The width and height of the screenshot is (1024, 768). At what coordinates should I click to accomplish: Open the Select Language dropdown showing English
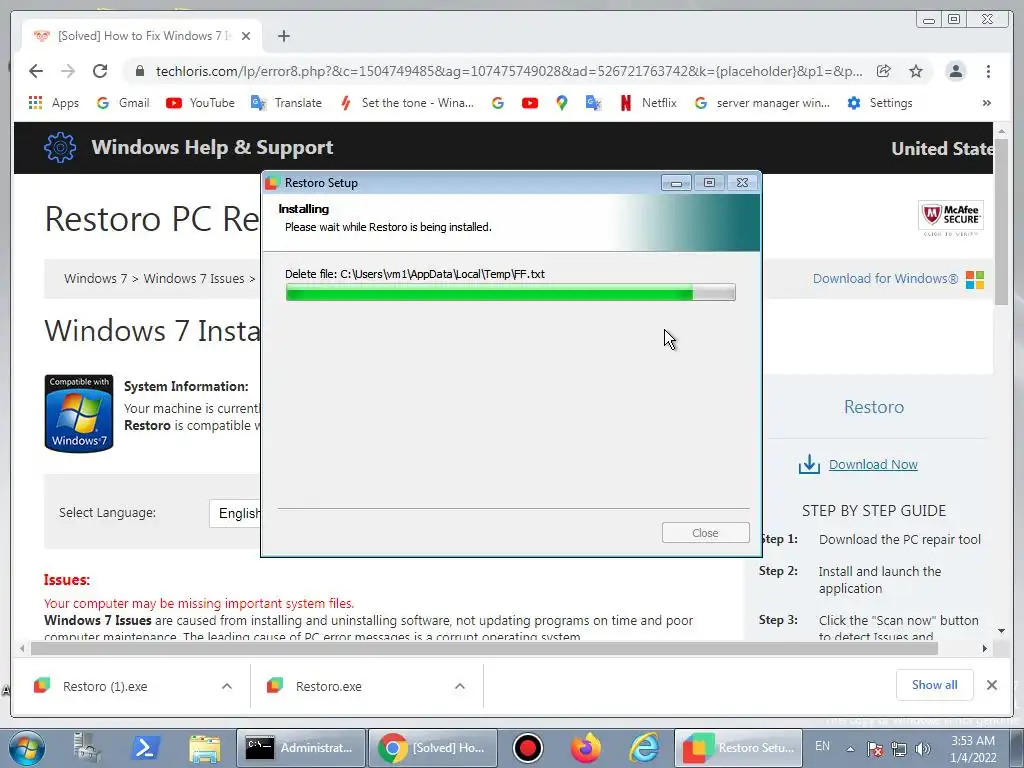tap(235, 513)
